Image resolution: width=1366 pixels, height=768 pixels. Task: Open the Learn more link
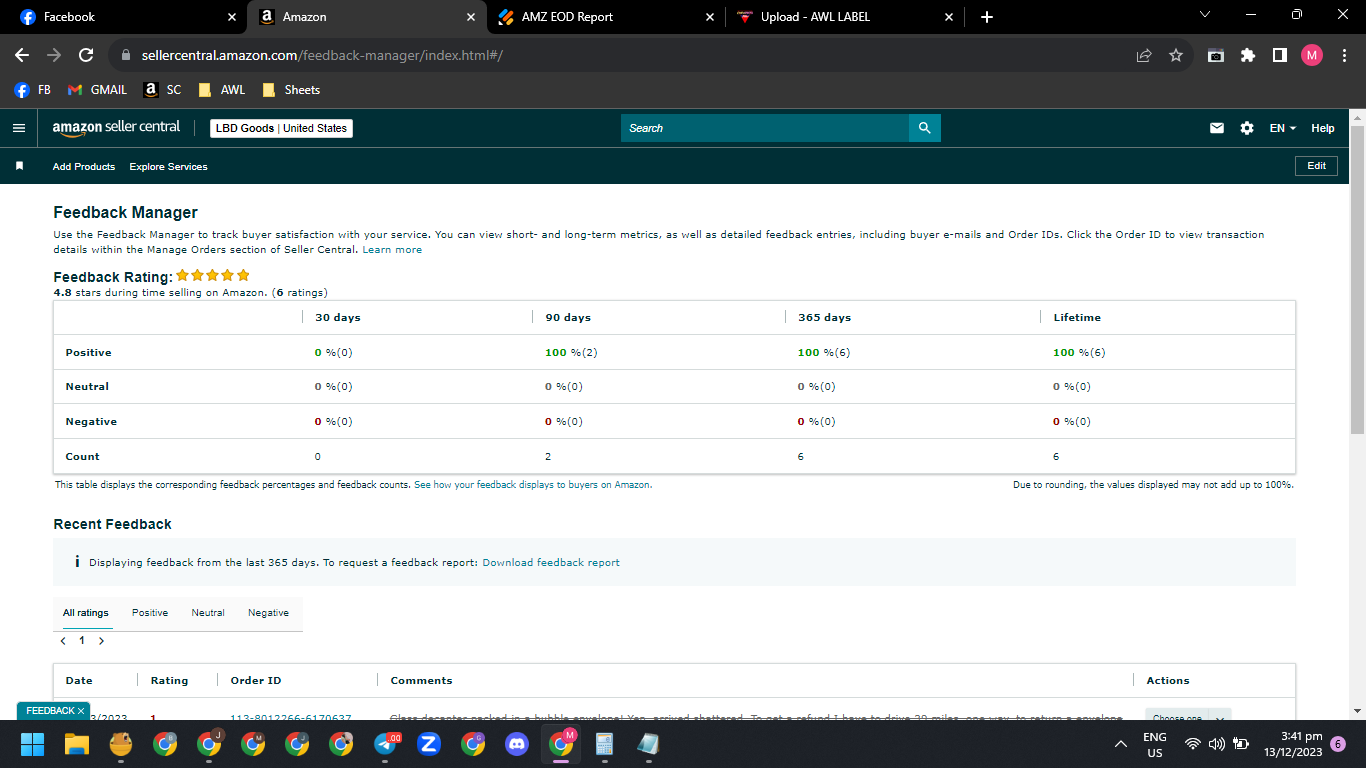(x=392, y=249)
